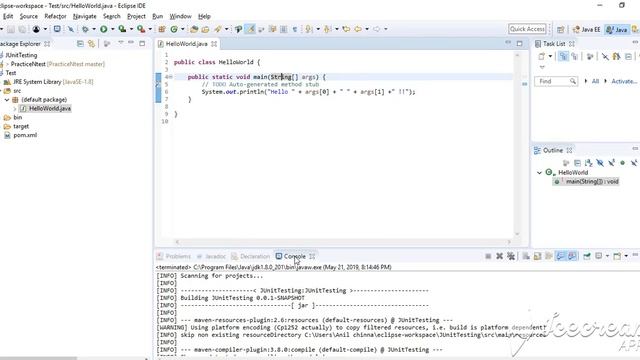
Task: Hide static members in Outline
Action: [611, 163]
